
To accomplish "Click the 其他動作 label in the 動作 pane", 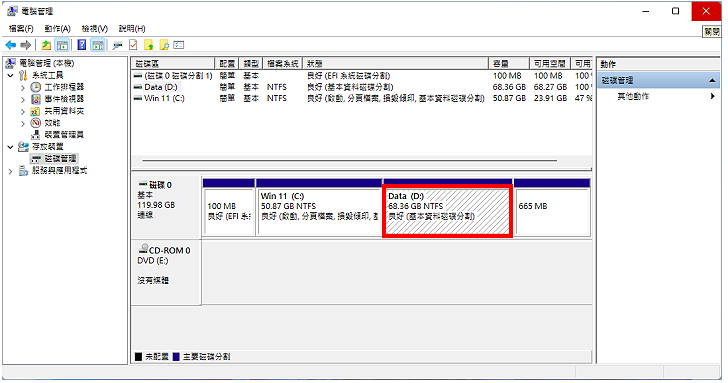I will 633,96.
